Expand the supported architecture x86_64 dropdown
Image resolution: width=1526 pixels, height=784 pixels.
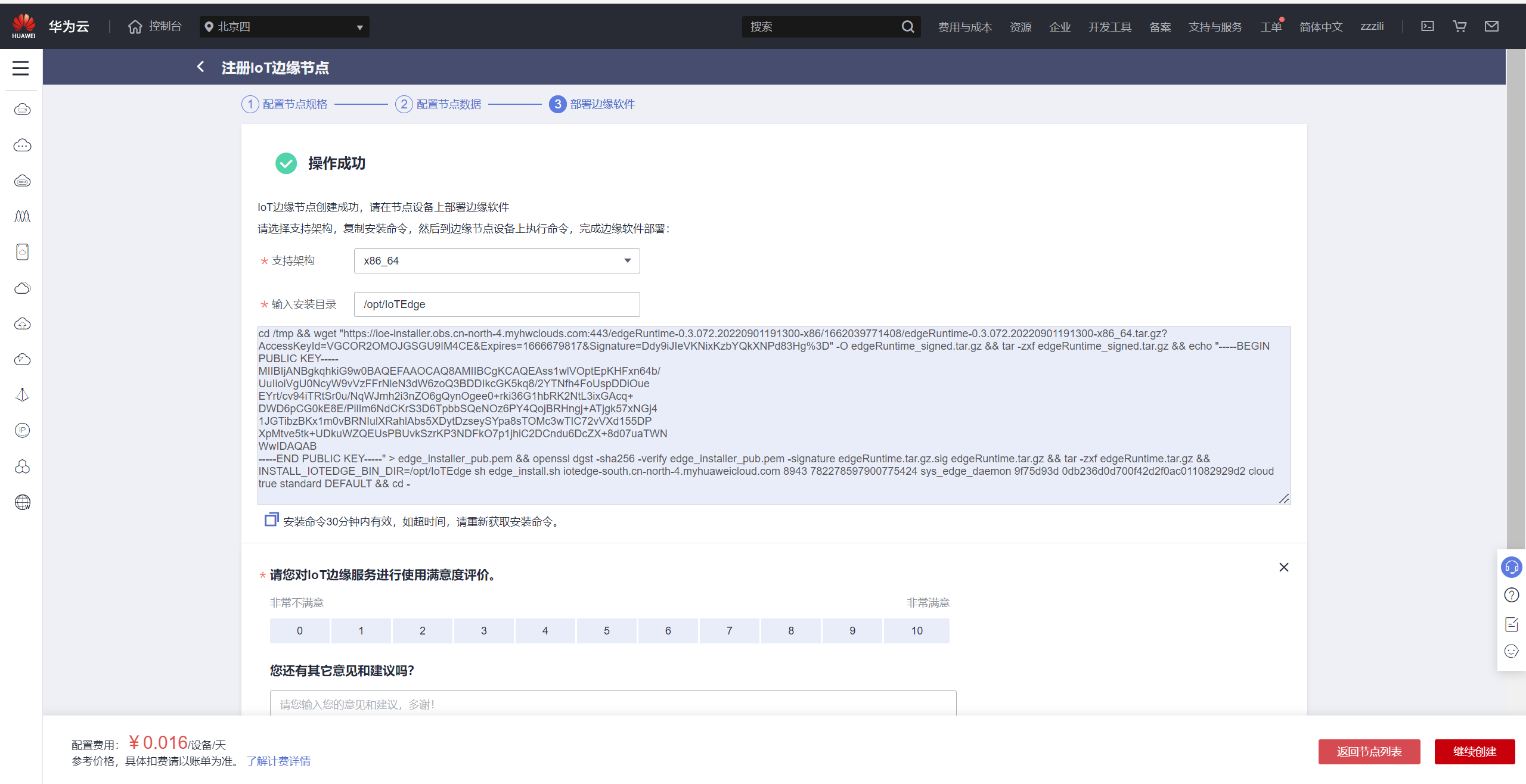click(x=497, y=261)
